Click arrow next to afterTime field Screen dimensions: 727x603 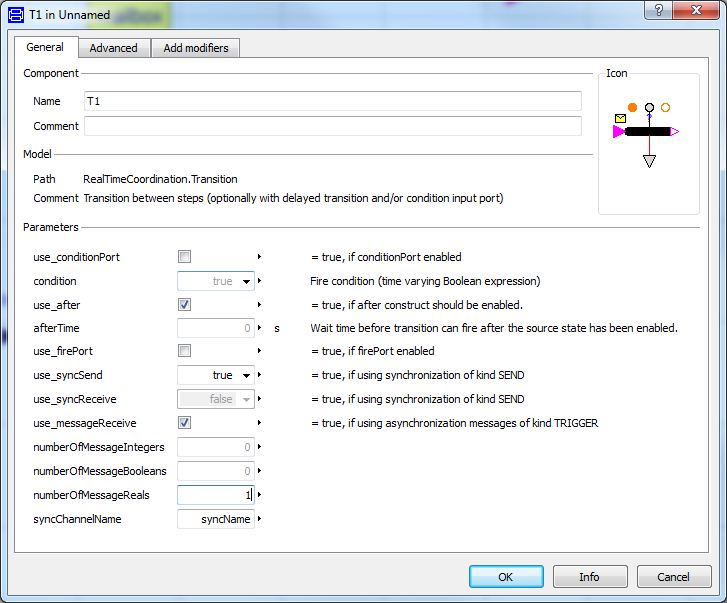[x=260, y=328]
